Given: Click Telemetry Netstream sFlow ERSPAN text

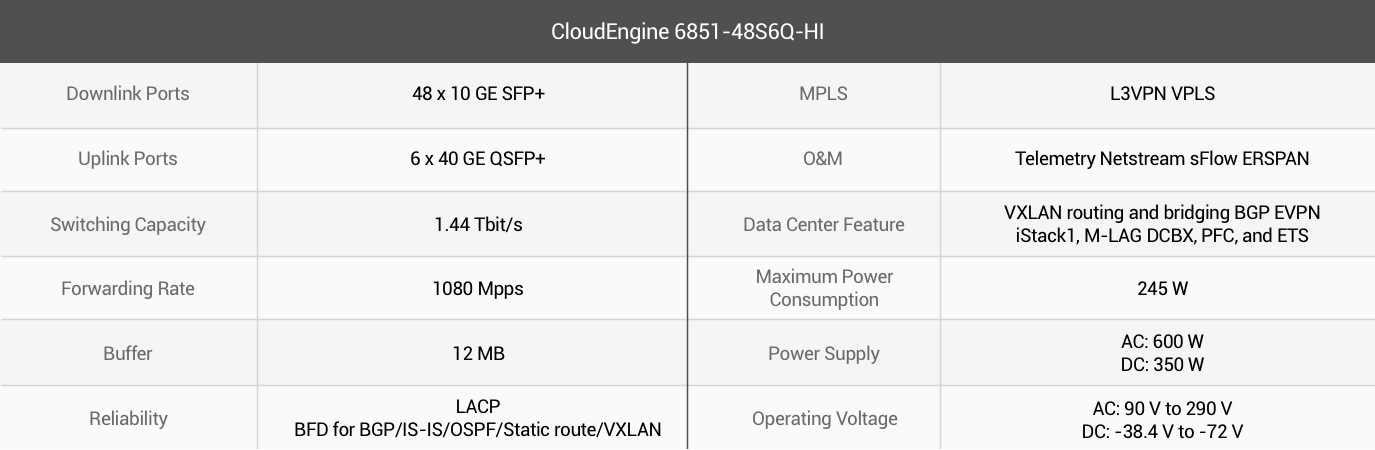Looking at the screenshot, I should coord(1162,159).
